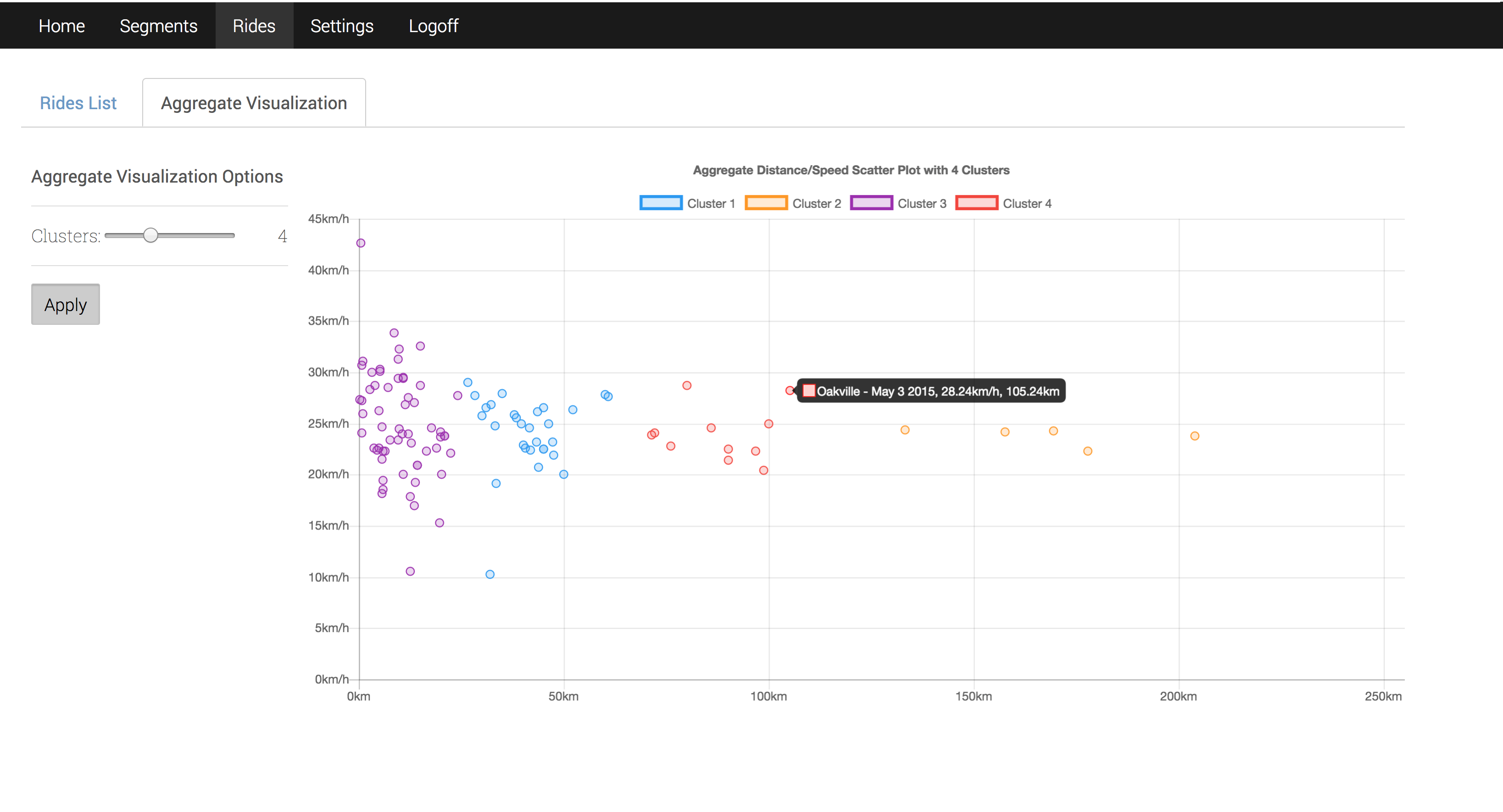
Task: Select the Aggregate Visualization tab
Action: [x=254, y=103]
